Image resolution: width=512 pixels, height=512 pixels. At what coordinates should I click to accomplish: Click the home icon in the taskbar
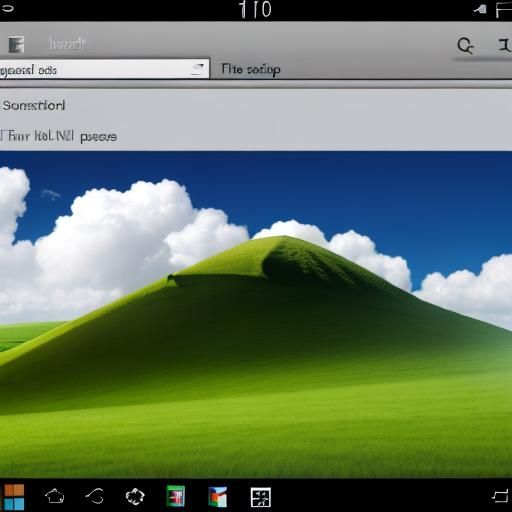[x=55, y=496]
